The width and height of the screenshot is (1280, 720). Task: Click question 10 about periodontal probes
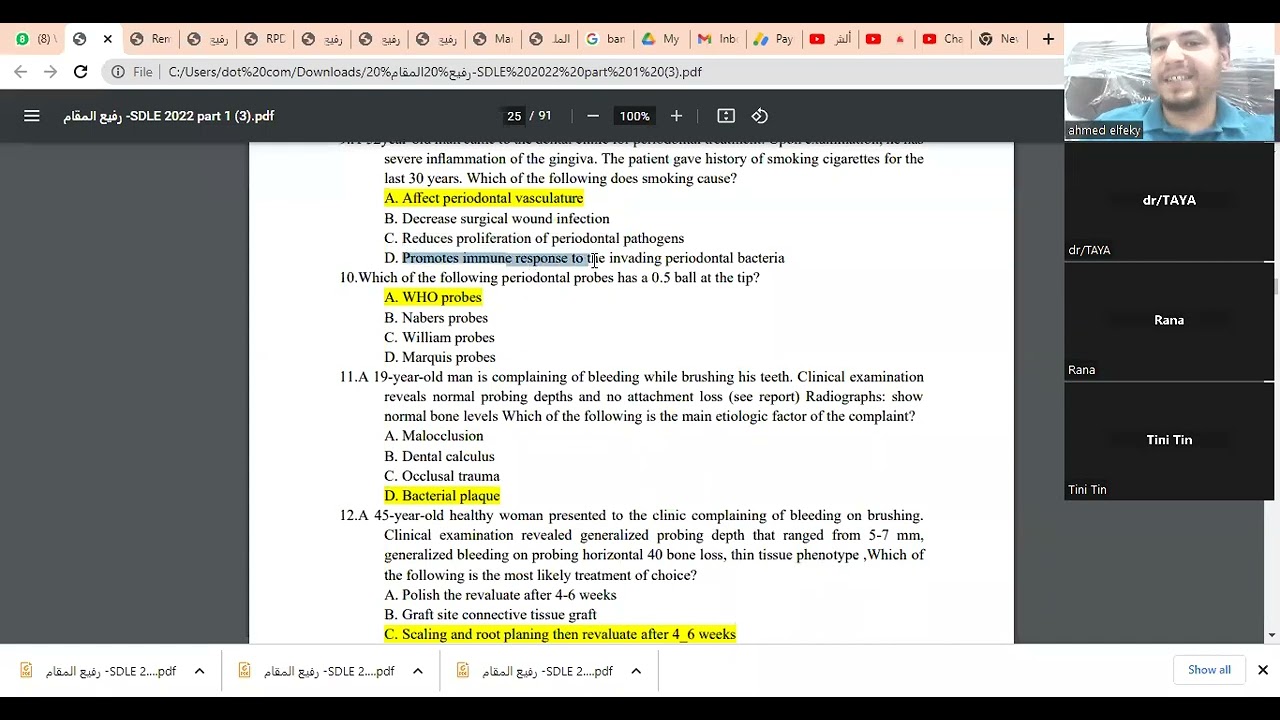(549, 278)
